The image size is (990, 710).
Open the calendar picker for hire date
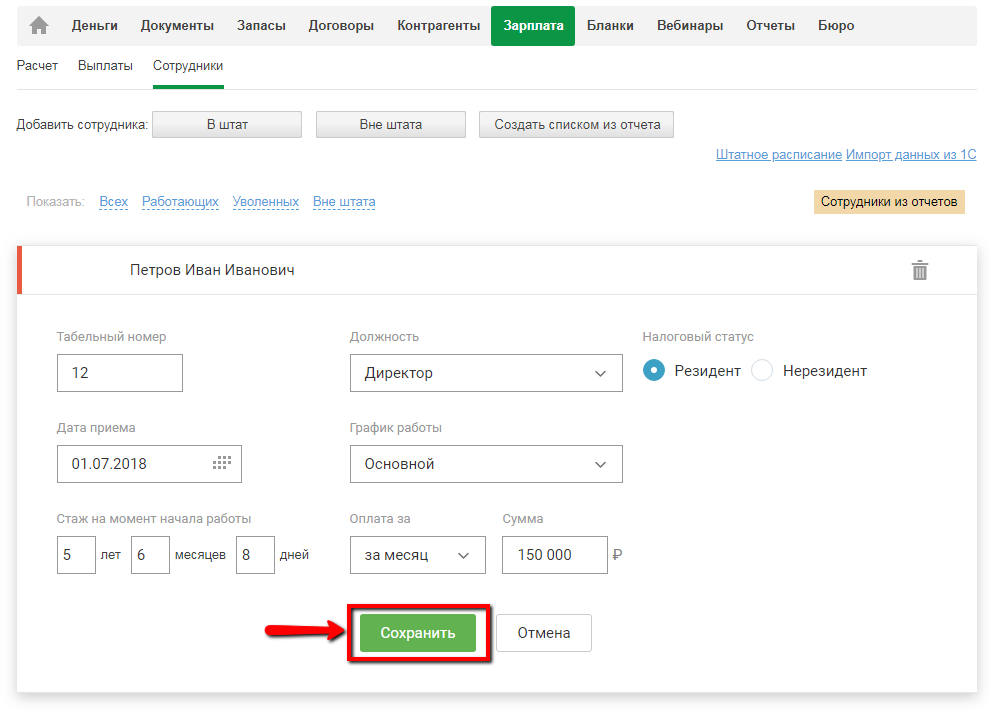[222, 463]
